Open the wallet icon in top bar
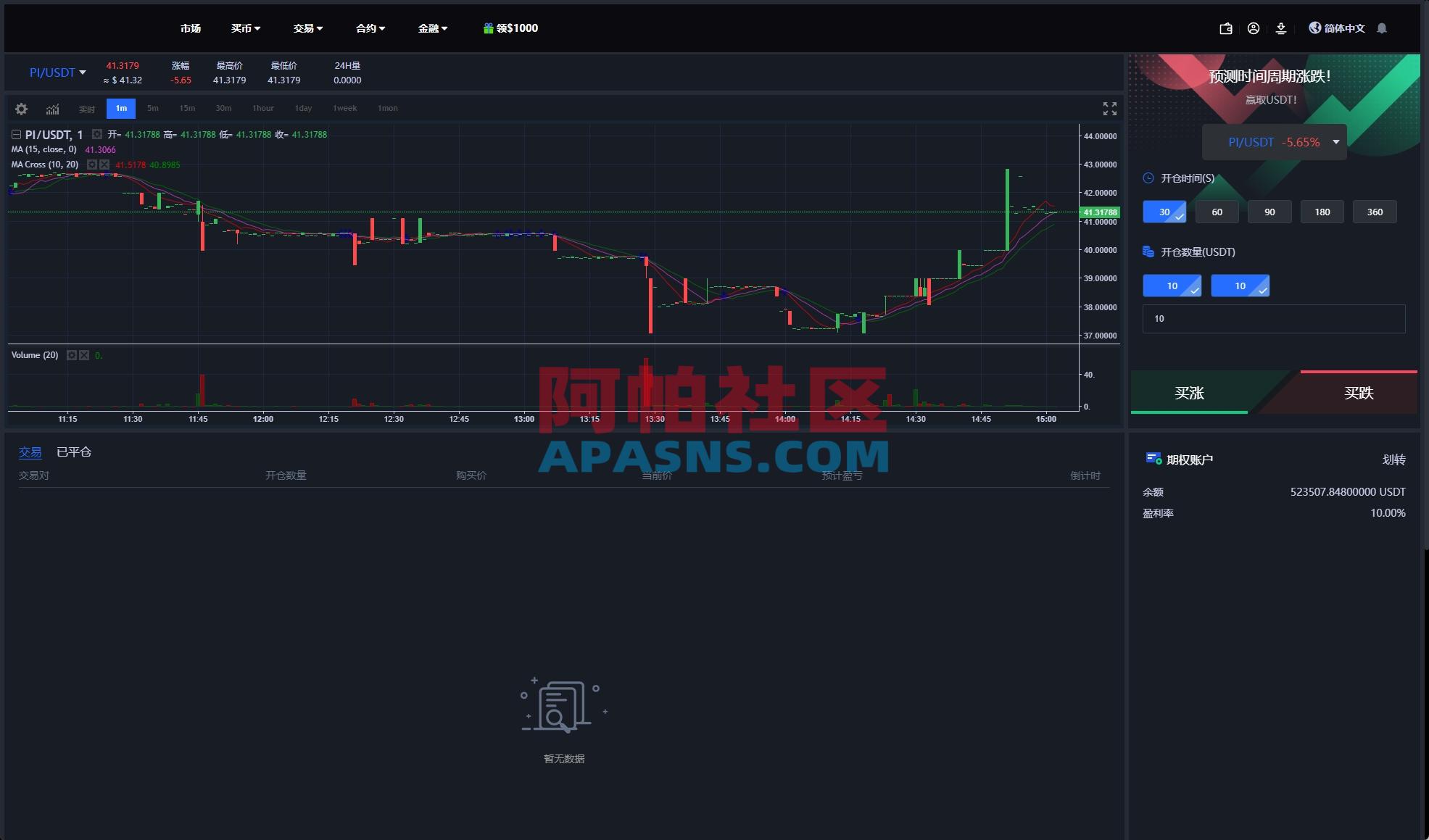Viewport: 1429px width, 840px height. [1225, 28]
